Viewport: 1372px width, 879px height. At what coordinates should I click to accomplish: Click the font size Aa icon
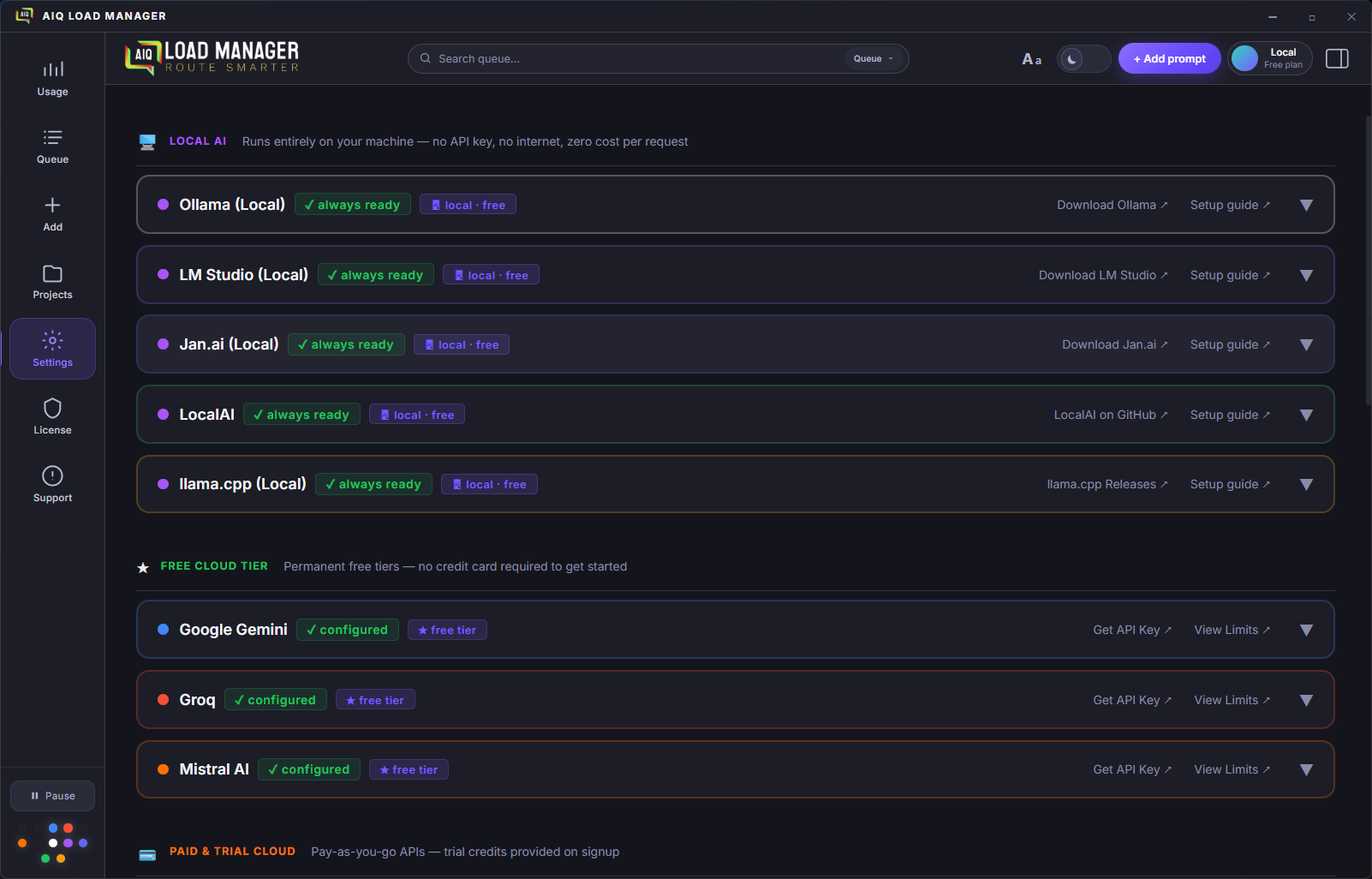click(1031, 59)
